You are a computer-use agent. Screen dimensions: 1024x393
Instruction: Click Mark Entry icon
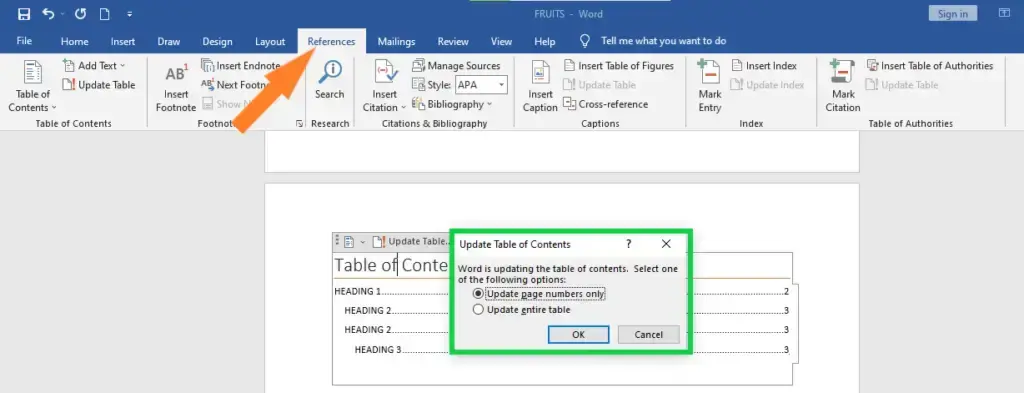710,86
